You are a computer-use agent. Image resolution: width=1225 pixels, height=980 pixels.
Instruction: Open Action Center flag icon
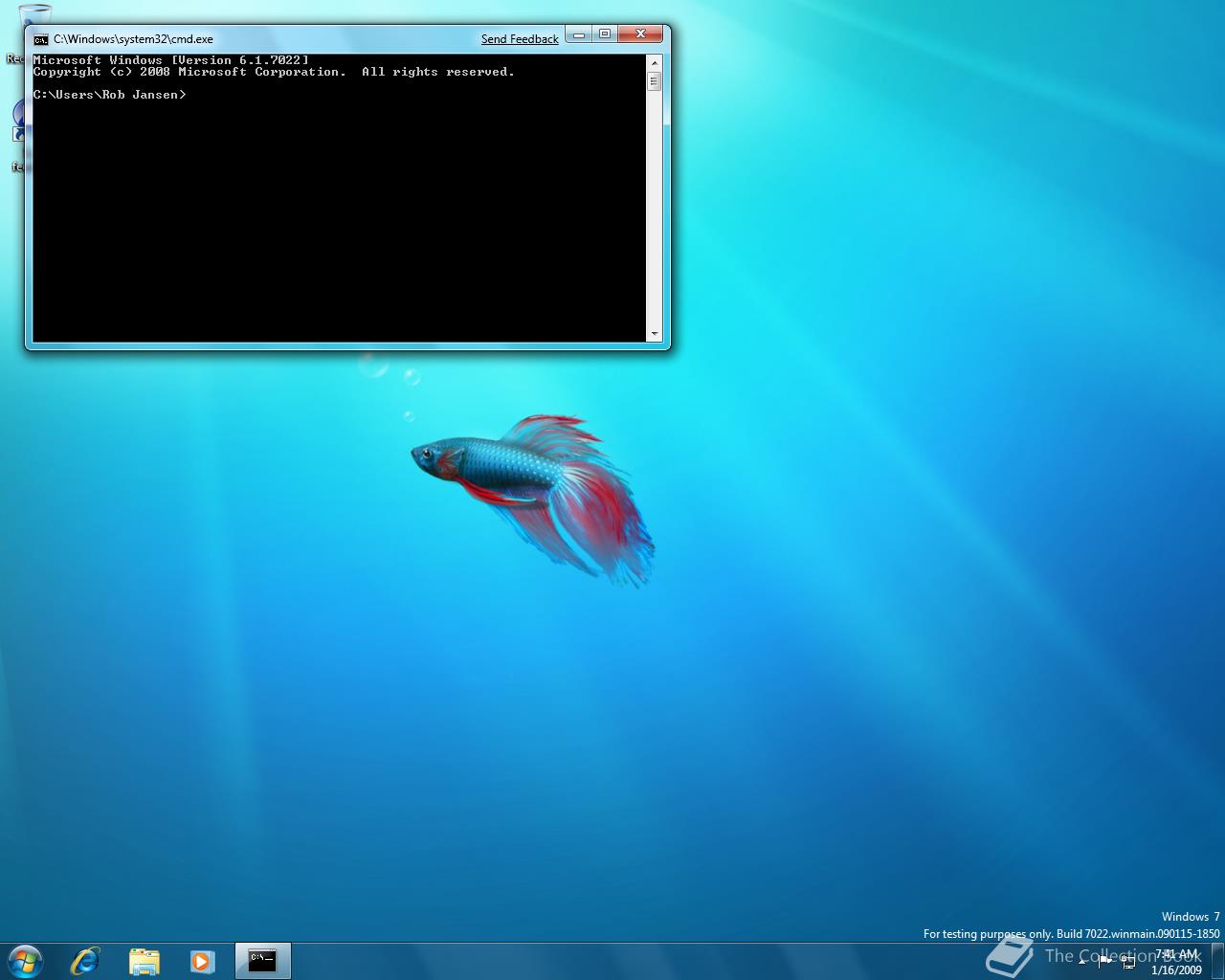[x=1104, y=961]
